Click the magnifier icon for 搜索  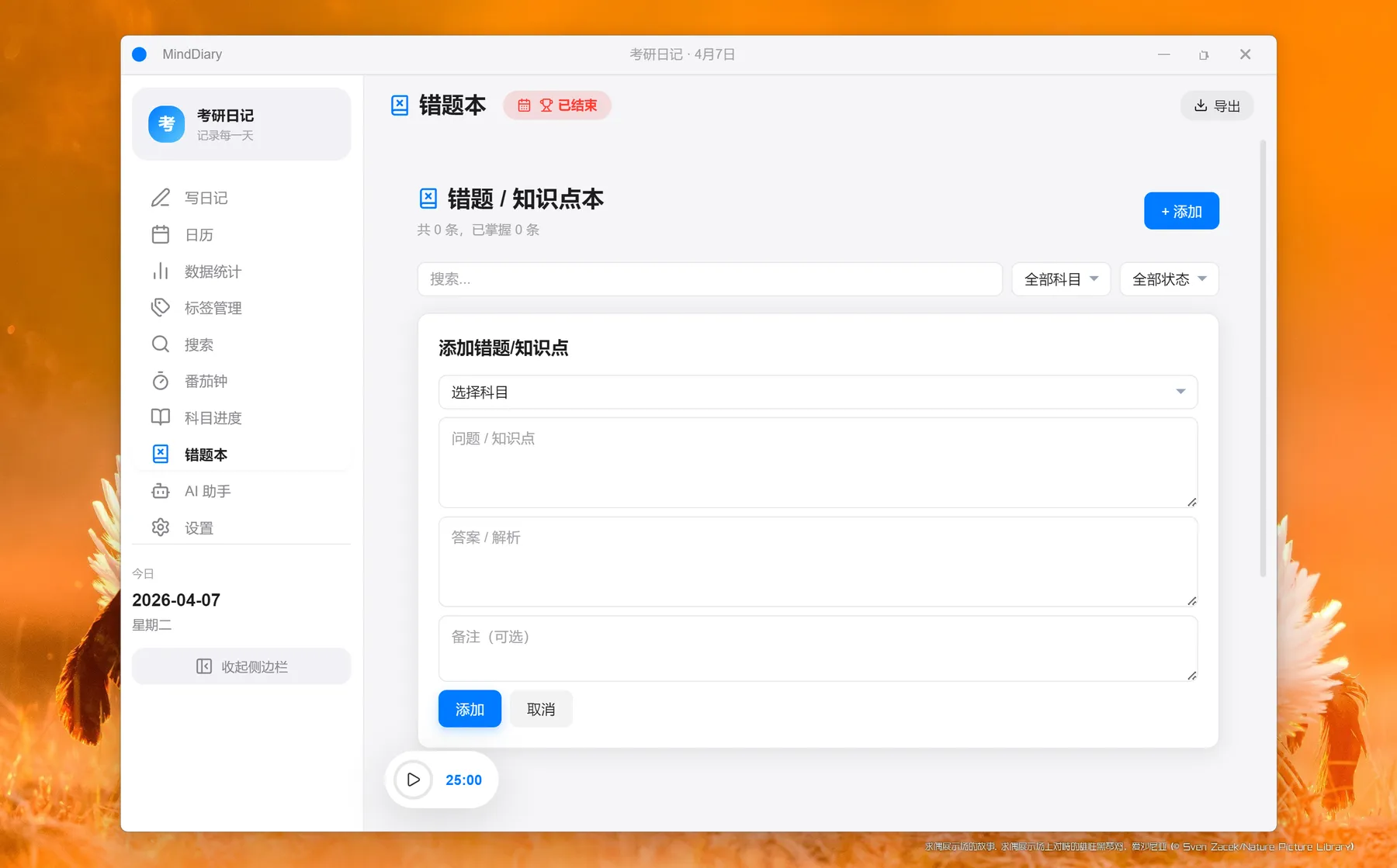coord(161,344)
